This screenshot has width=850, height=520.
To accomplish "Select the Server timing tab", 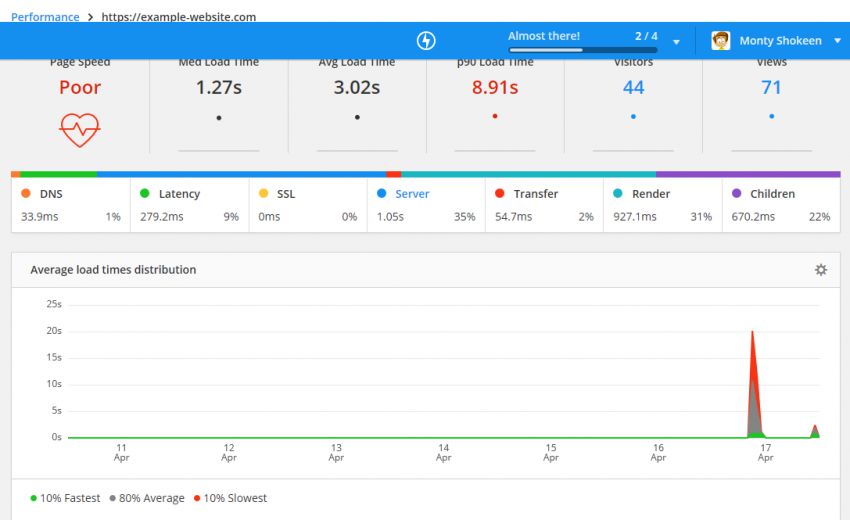I will [x=426, y=206].
